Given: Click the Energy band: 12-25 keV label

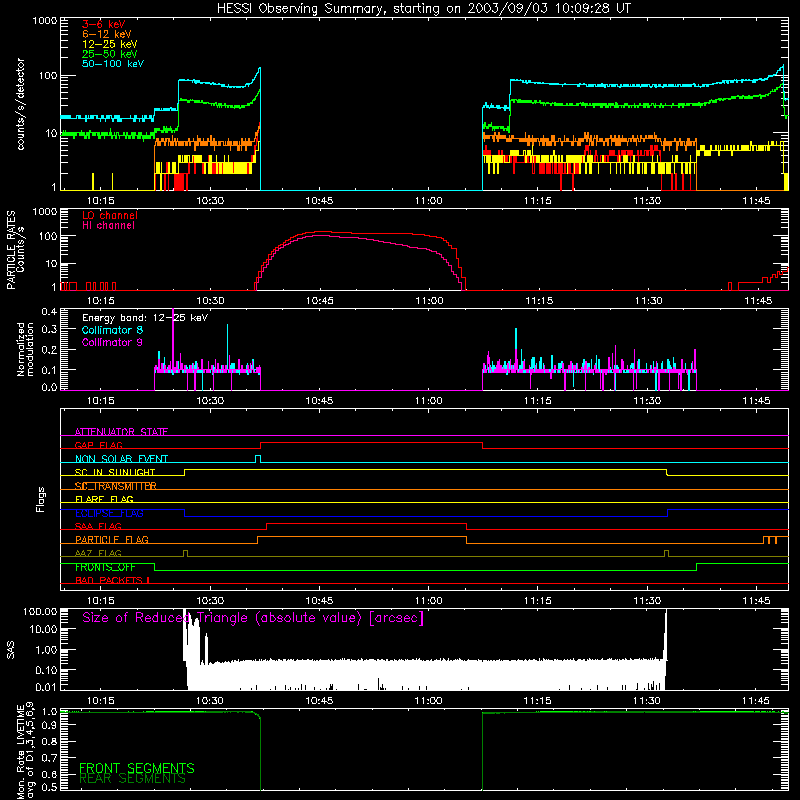Looking at the screenshot, I should (x=145, y=318).
